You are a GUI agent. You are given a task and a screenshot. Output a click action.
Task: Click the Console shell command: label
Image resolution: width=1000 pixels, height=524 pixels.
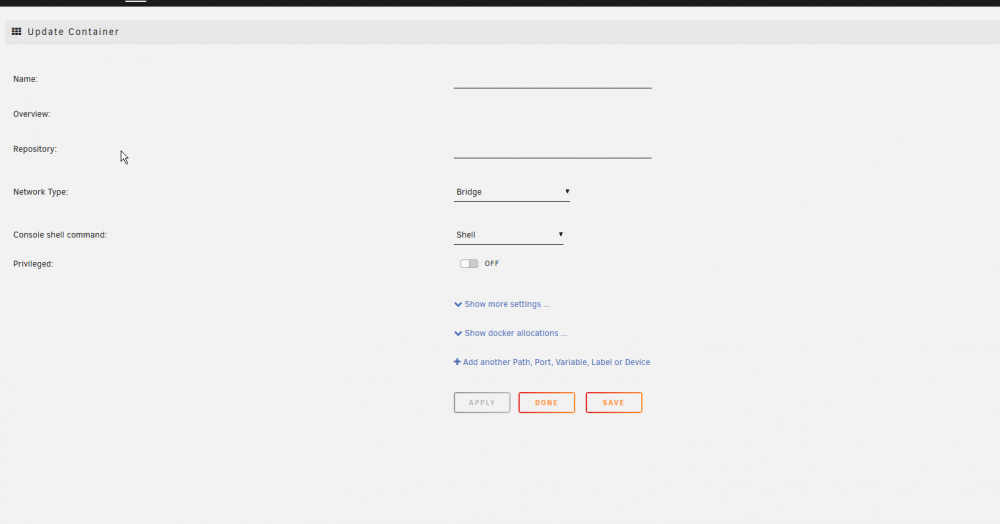pos(60,235)
